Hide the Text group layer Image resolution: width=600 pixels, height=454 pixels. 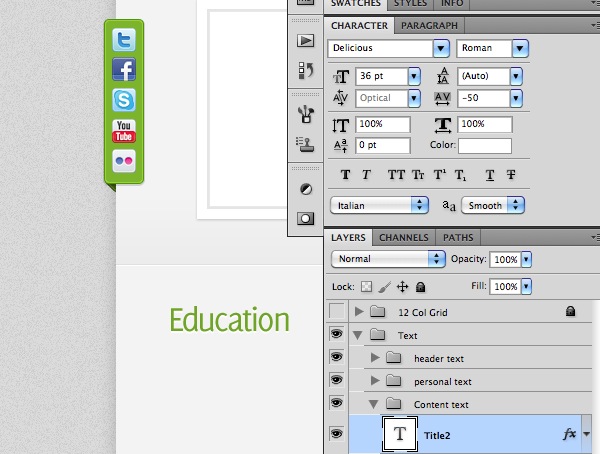pyautogui.click(x=337, y=334)
